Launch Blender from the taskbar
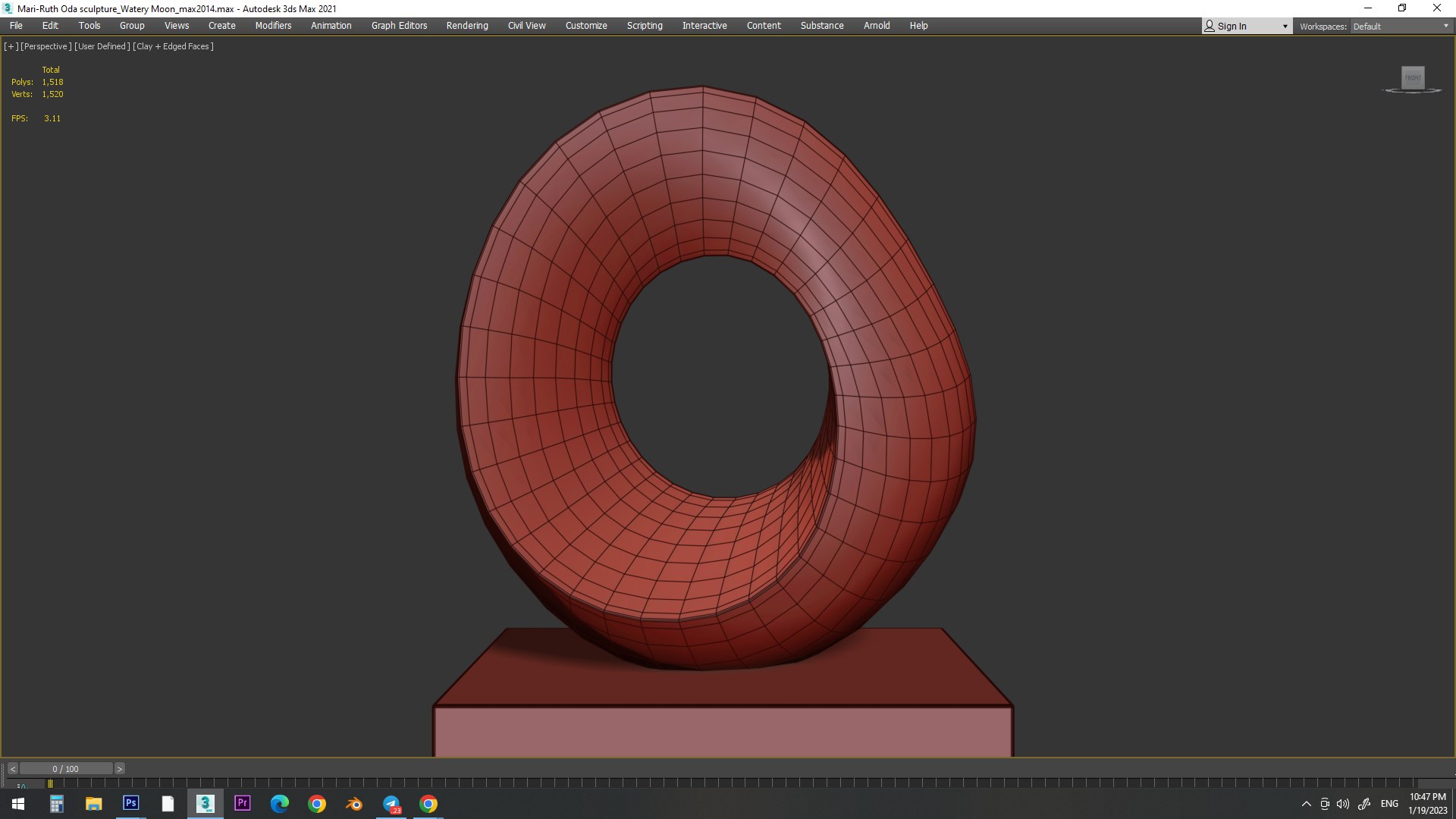Viewport: 1456px width, 819px height. pos(354,804)
